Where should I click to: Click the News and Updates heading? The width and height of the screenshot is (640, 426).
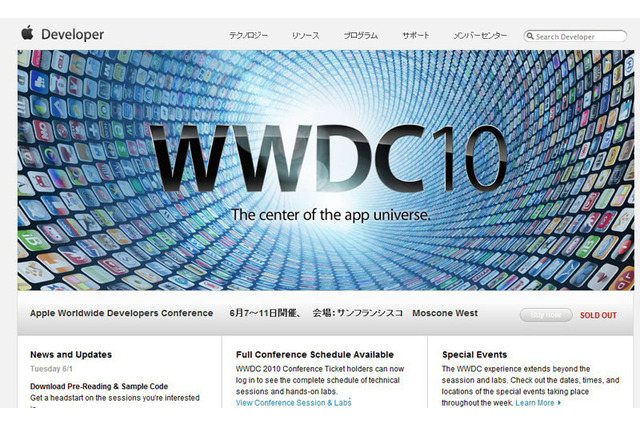click(x=71, y=355)
